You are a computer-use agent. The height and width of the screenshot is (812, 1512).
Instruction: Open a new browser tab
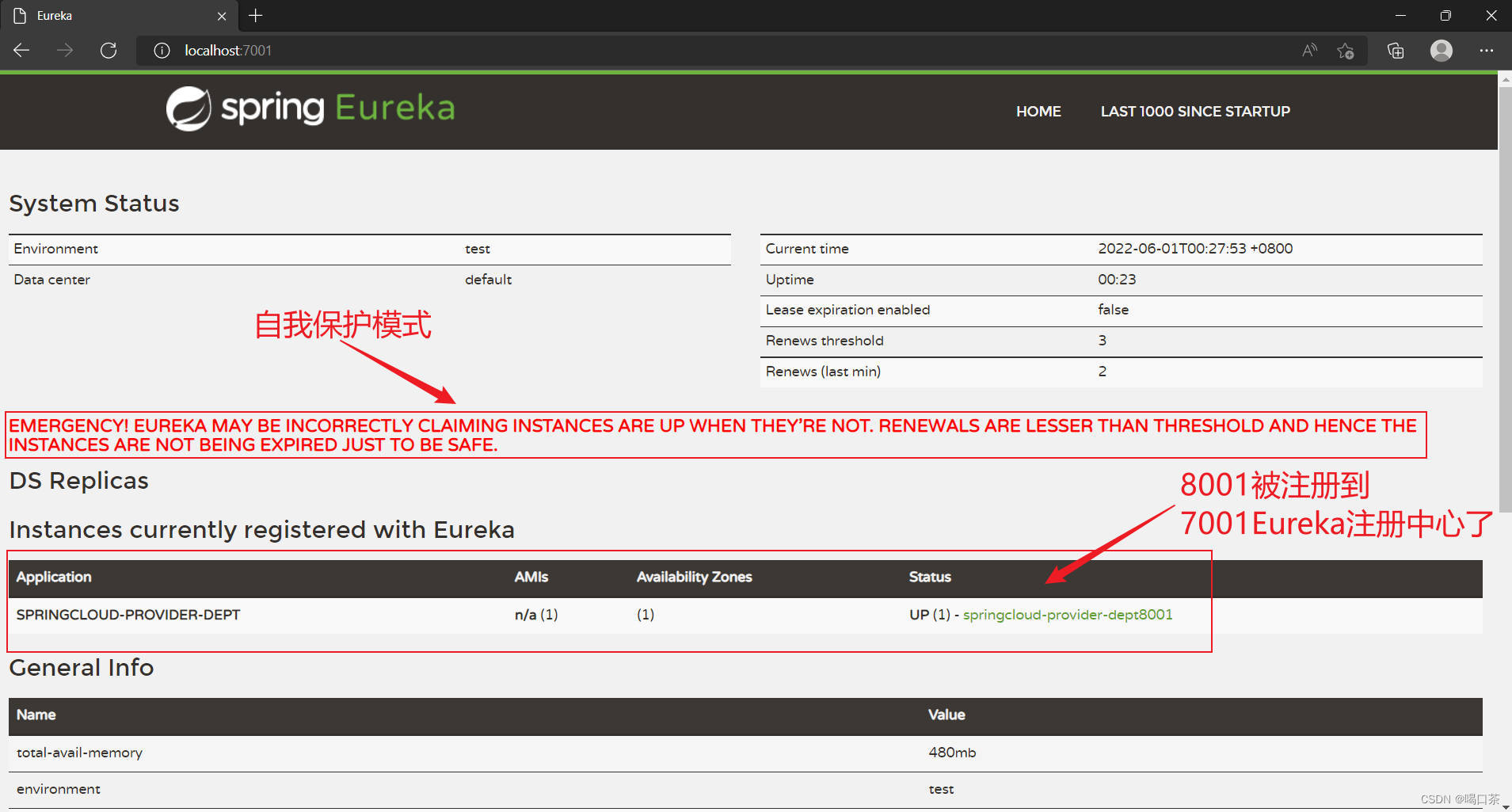tap(255, 15)
